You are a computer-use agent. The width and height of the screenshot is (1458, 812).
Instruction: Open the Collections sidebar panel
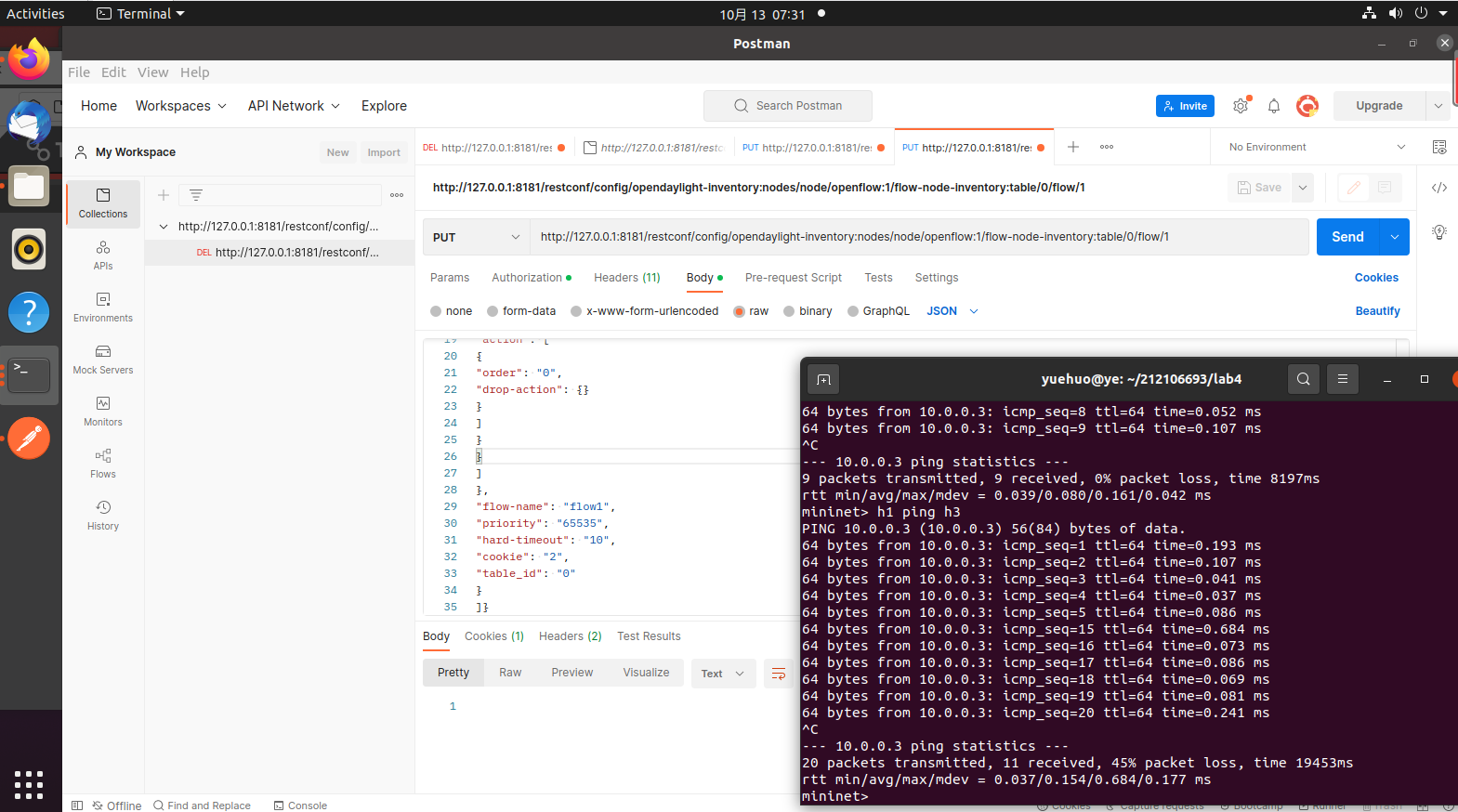click(x=103, y=203)
